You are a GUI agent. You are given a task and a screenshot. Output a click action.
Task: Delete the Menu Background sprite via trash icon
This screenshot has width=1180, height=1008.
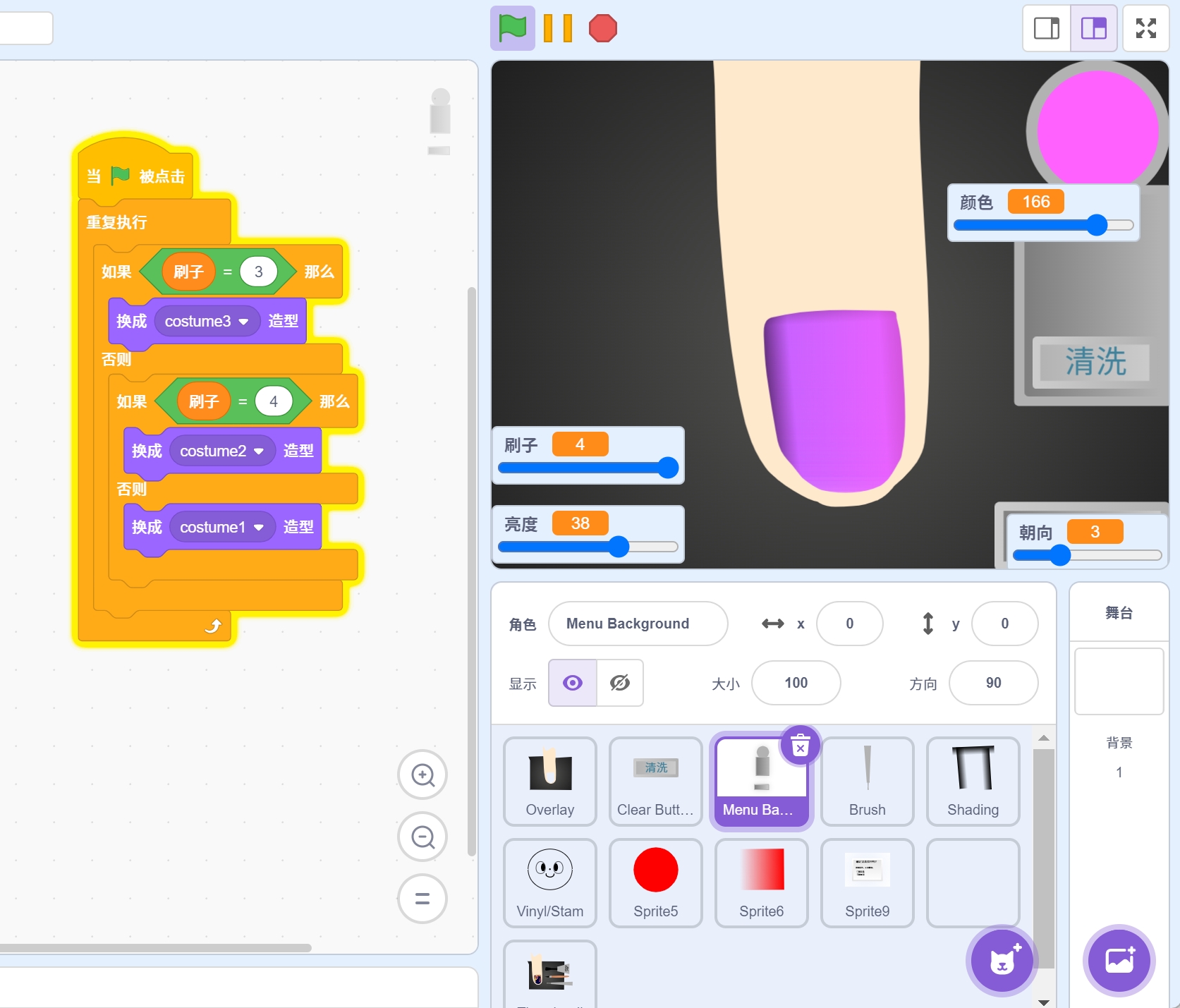[800, 746]
